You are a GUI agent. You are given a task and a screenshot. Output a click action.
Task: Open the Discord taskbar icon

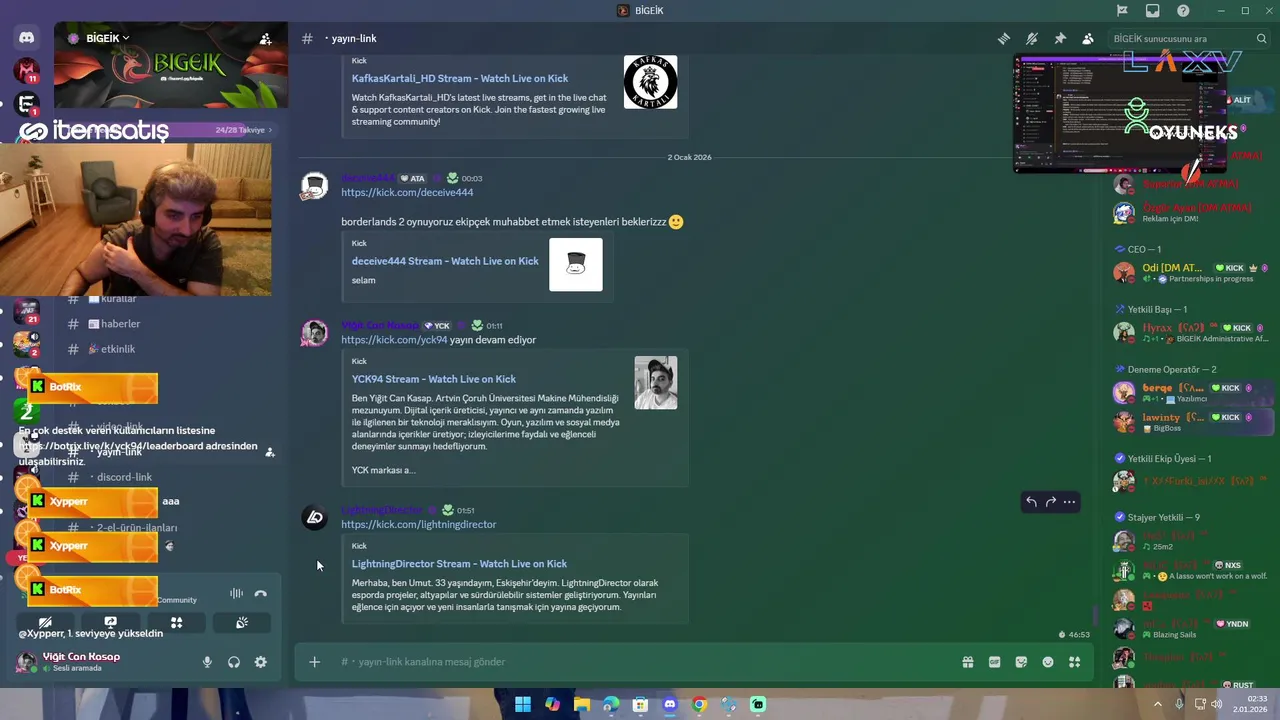coord(670,704)
